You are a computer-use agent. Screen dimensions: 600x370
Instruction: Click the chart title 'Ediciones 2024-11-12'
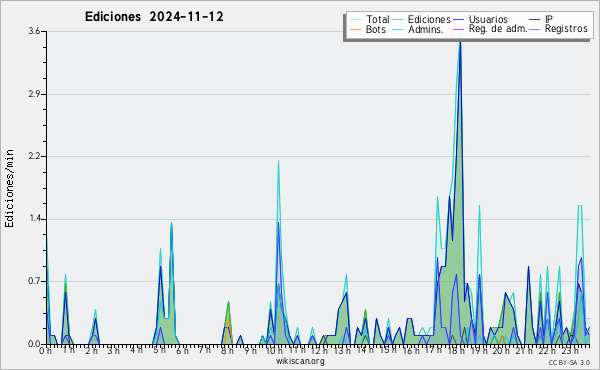click(x=154, y=17)
